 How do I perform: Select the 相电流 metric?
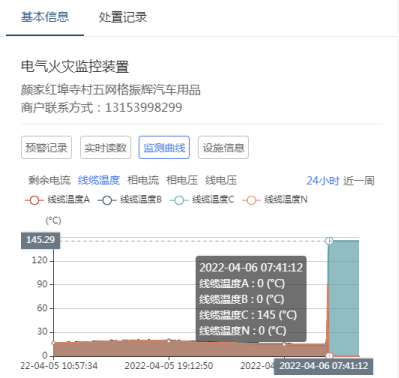point(143,180)
